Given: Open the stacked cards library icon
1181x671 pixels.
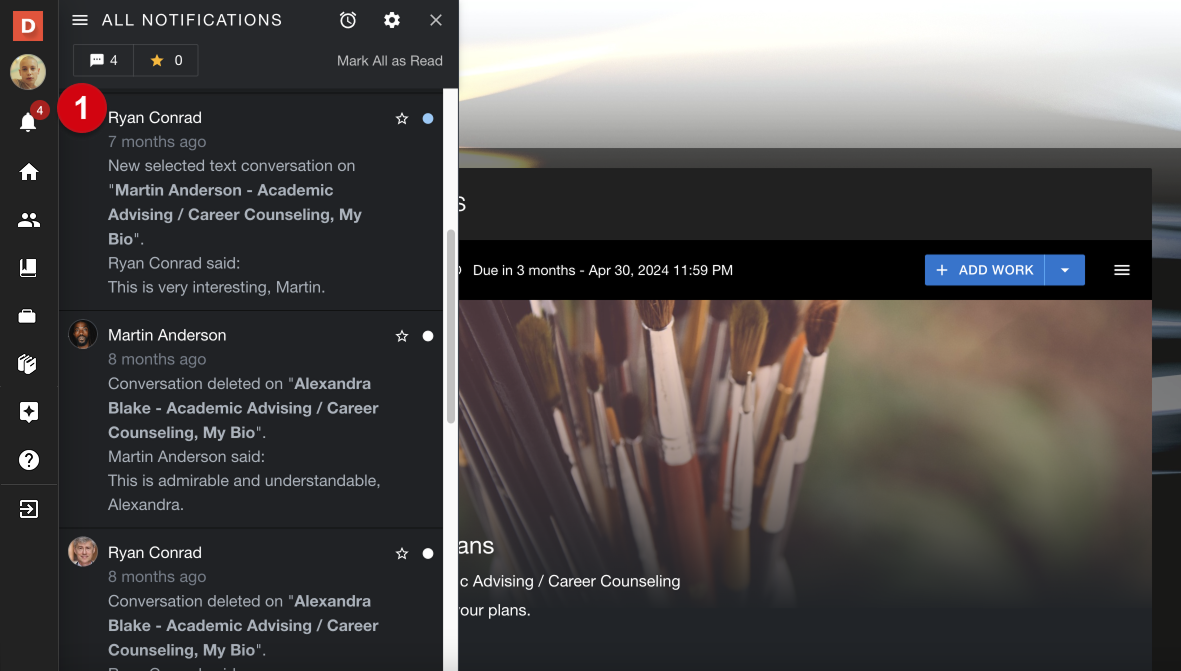Looking at the screenshot, I should coord(27,364).
